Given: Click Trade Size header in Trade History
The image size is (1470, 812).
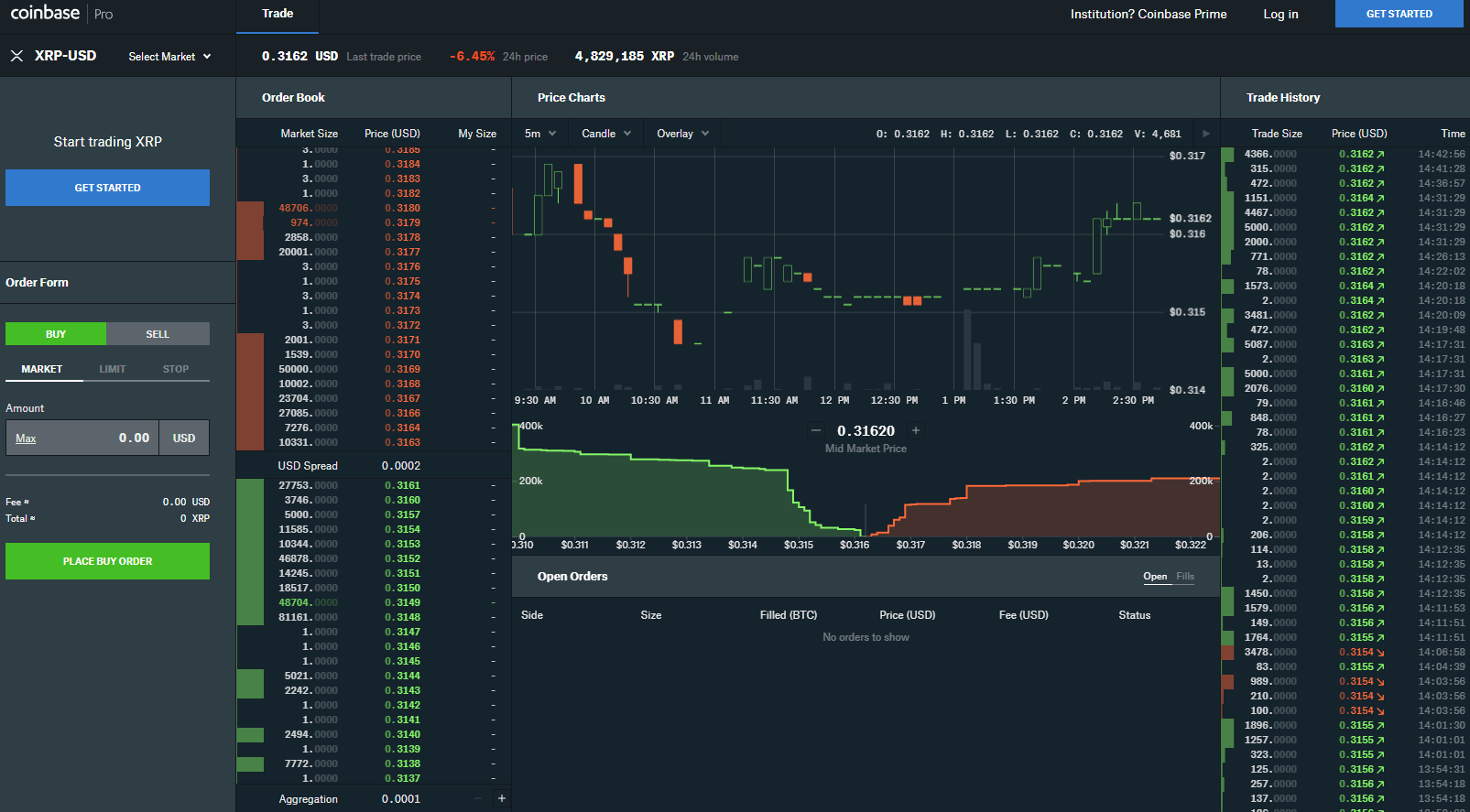Looking at the screenshot, I should click(1277, 134).
